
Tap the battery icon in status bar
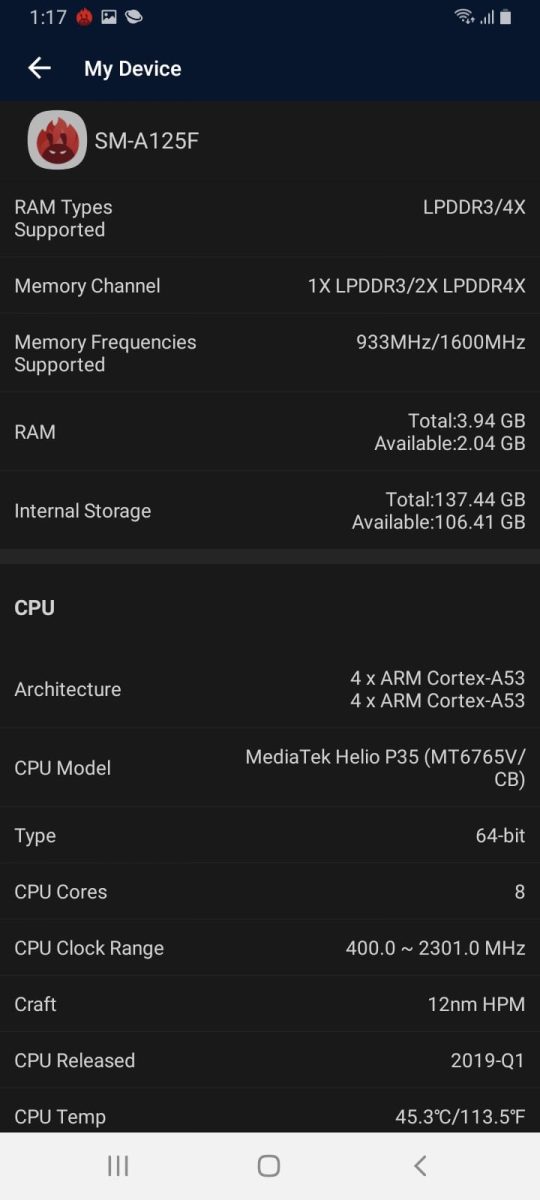click(506, 17)
